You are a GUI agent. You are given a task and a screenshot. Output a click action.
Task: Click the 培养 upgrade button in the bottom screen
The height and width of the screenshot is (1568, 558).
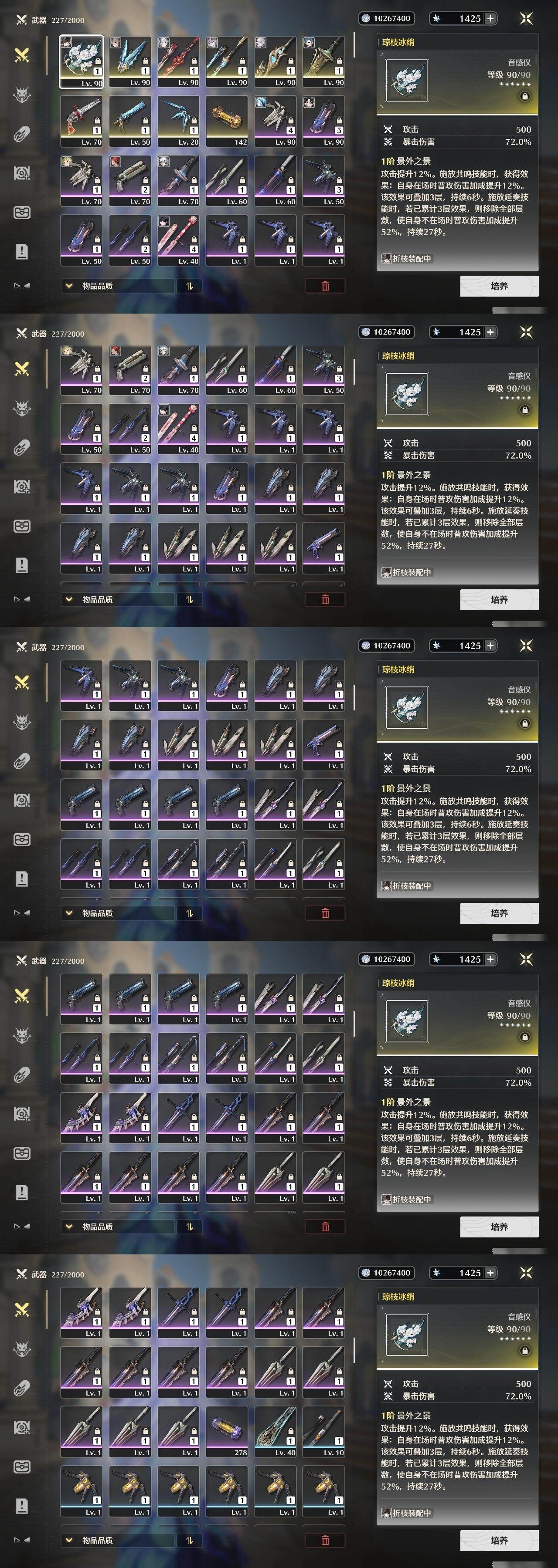(x=499, y=1540)
